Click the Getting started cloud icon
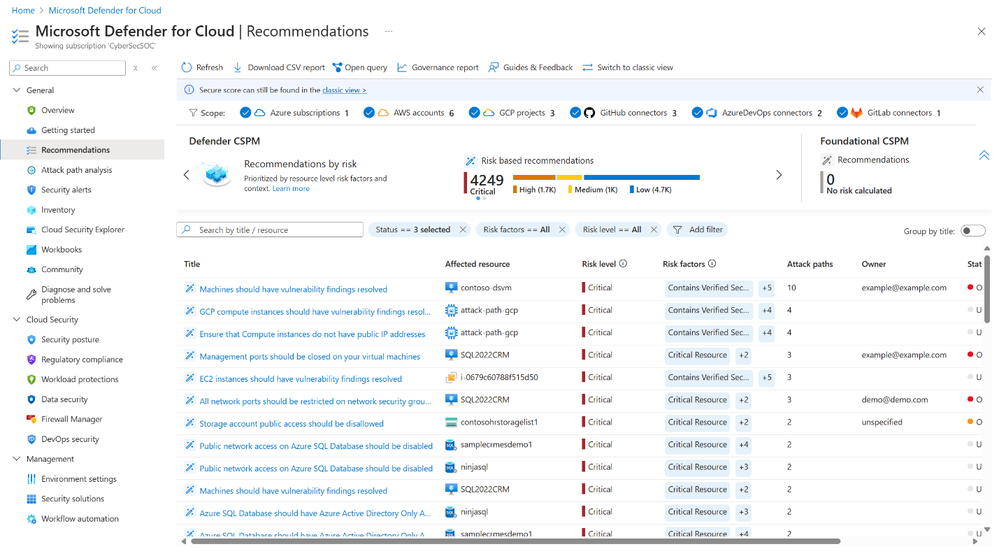 (x=31, y=130)
